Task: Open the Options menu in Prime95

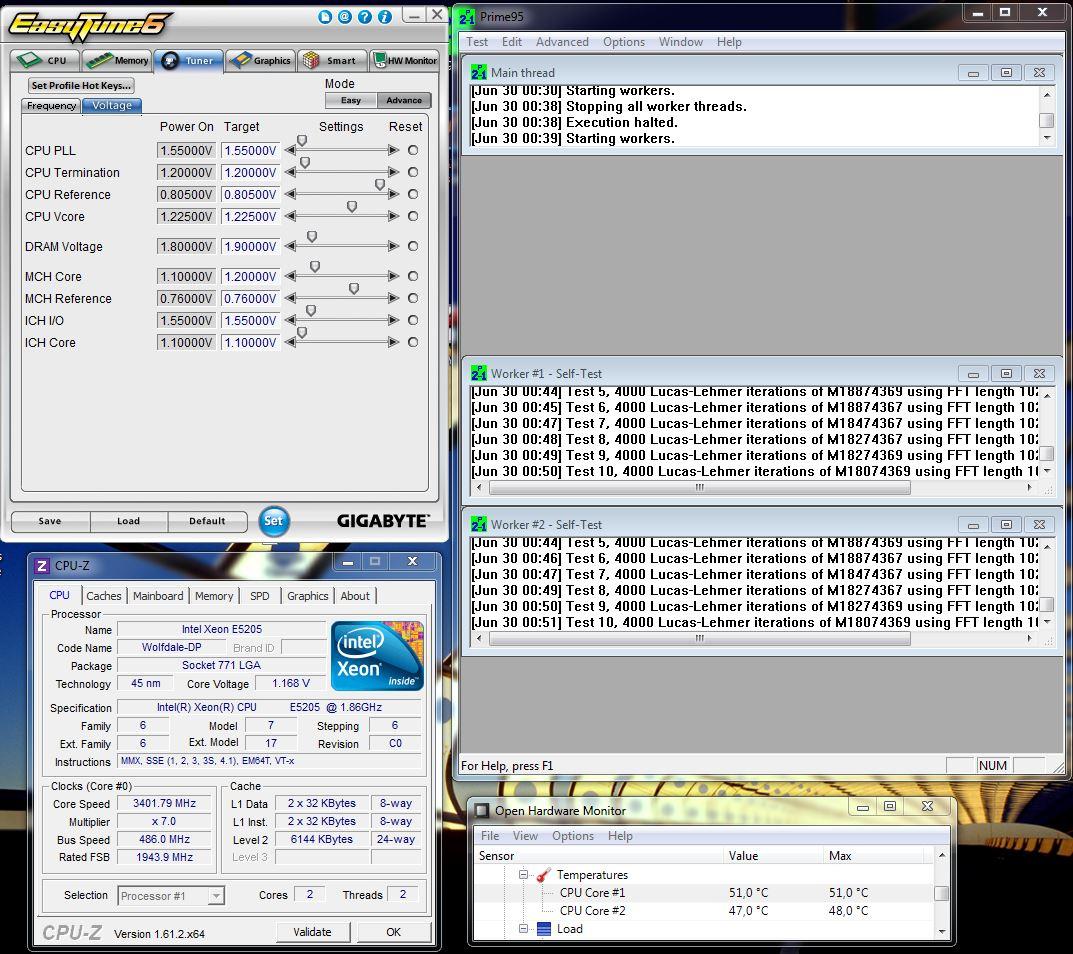Action: click(623, 42)
